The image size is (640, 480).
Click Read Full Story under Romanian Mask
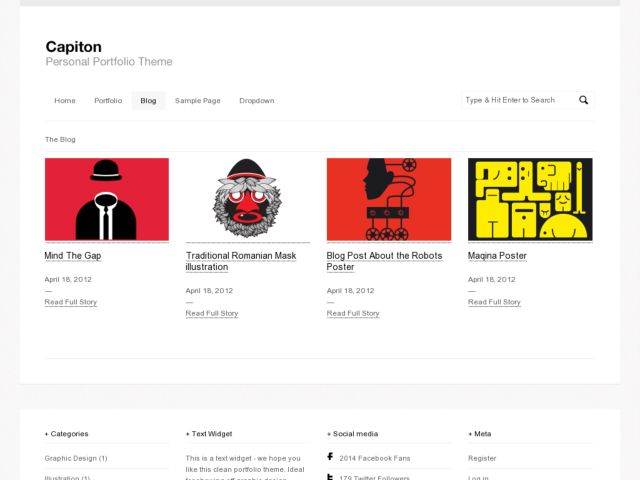pos(212,313)
